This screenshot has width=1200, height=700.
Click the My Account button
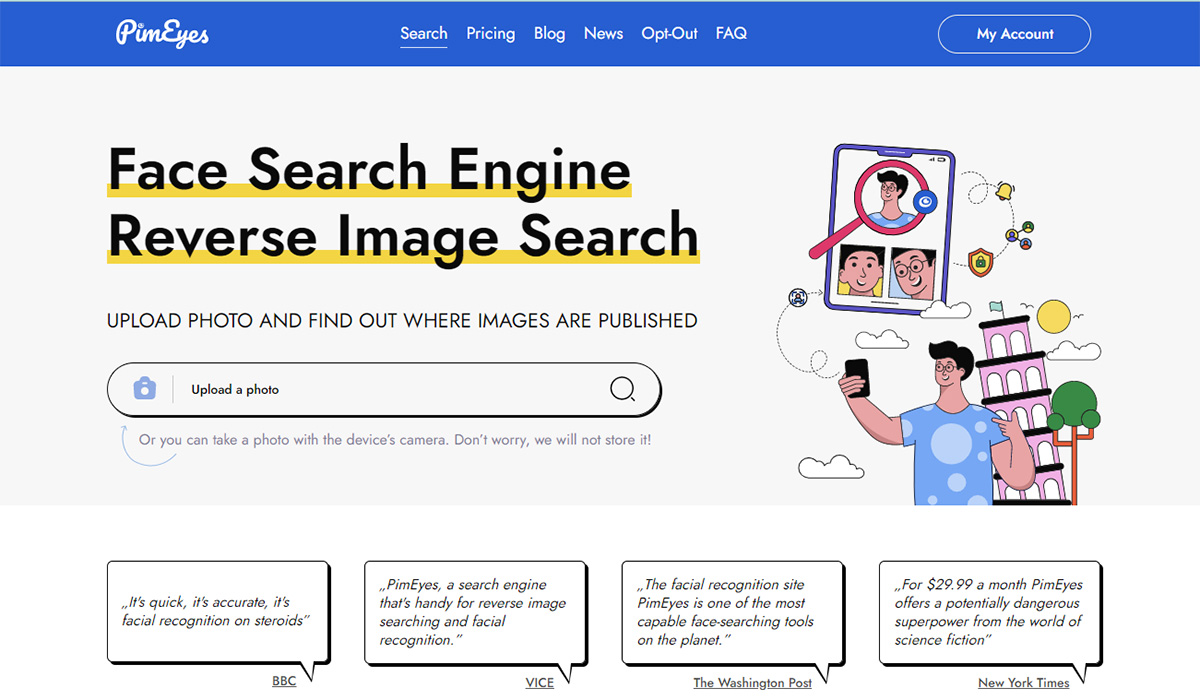[1014, 34]
